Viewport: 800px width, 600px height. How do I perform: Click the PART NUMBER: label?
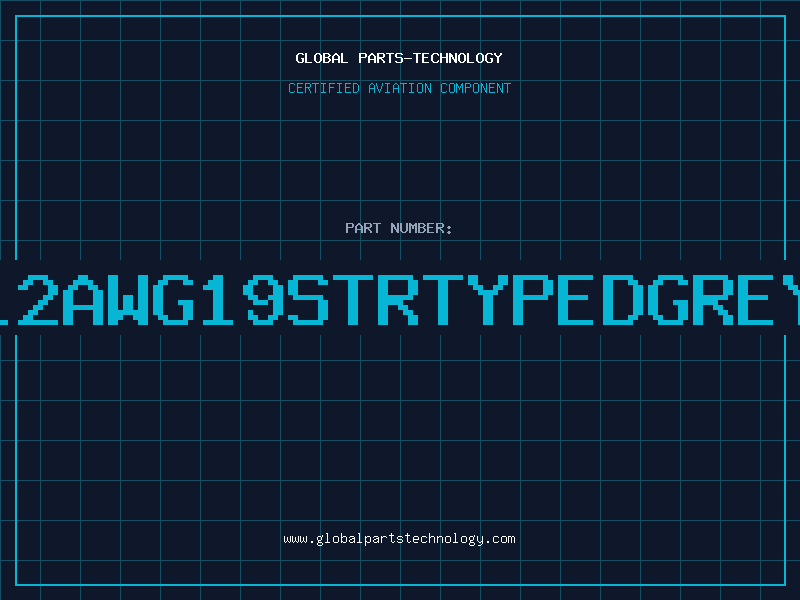click(x=399, y=228)
